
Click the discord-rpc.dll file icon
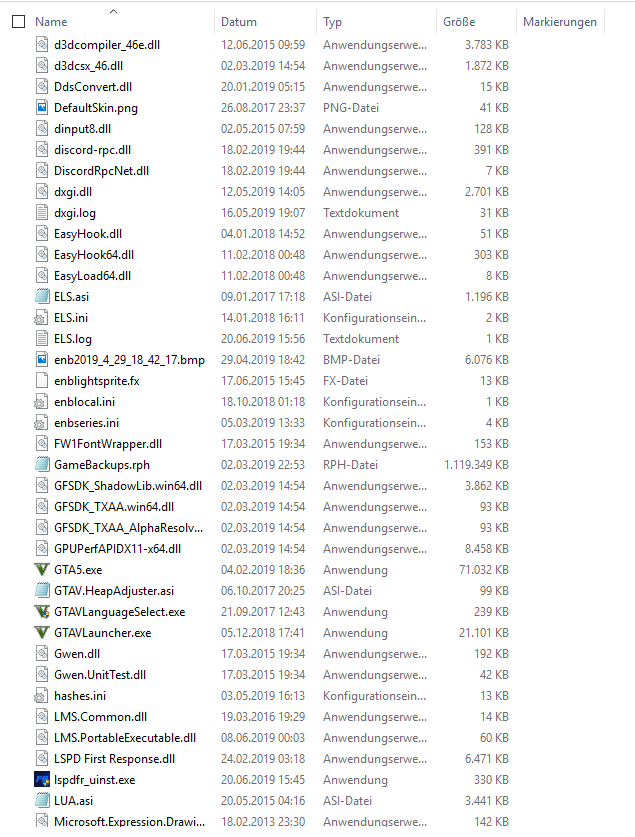(42, 149)
